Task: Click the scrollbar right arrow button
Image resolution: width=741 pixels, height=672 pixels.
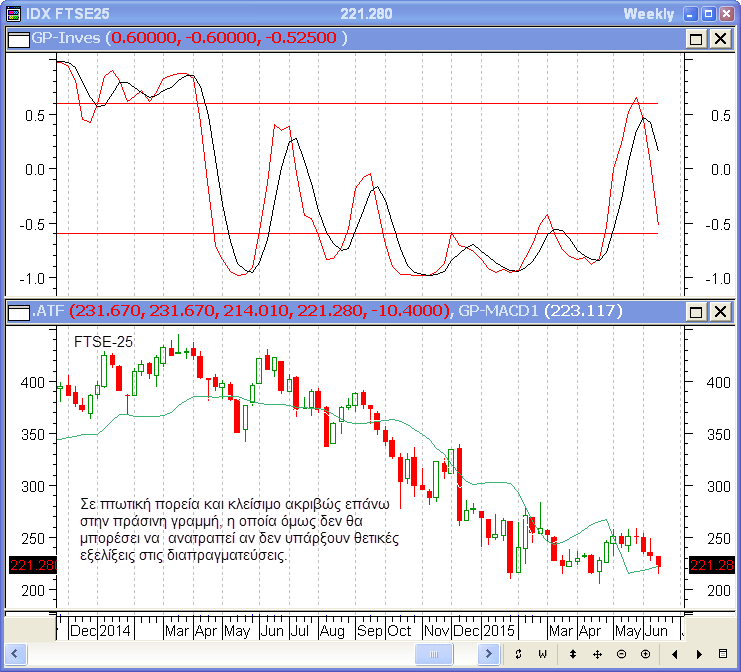Action: click(x=489, y=654)
